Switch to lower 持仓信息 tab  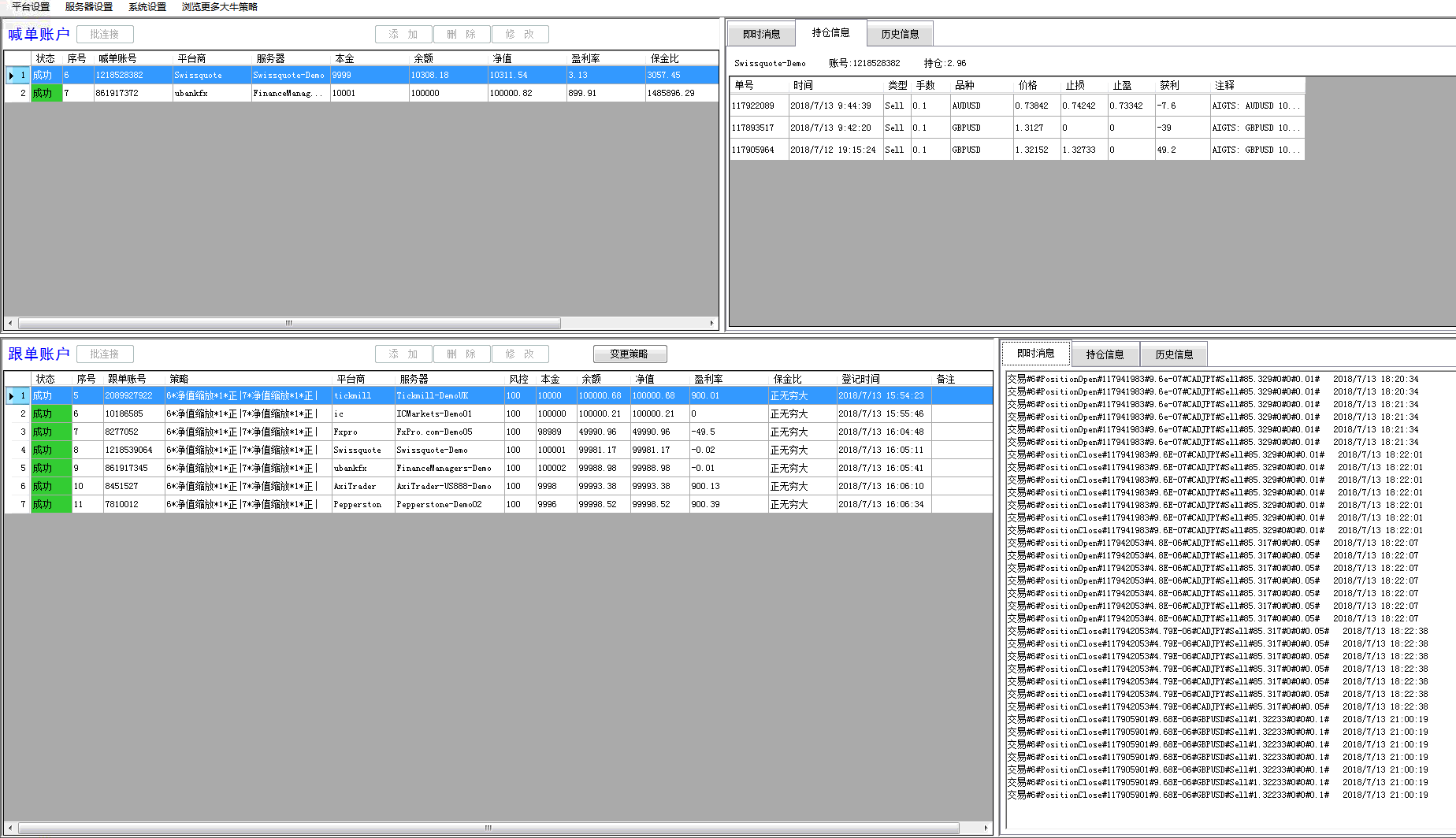1105,354
